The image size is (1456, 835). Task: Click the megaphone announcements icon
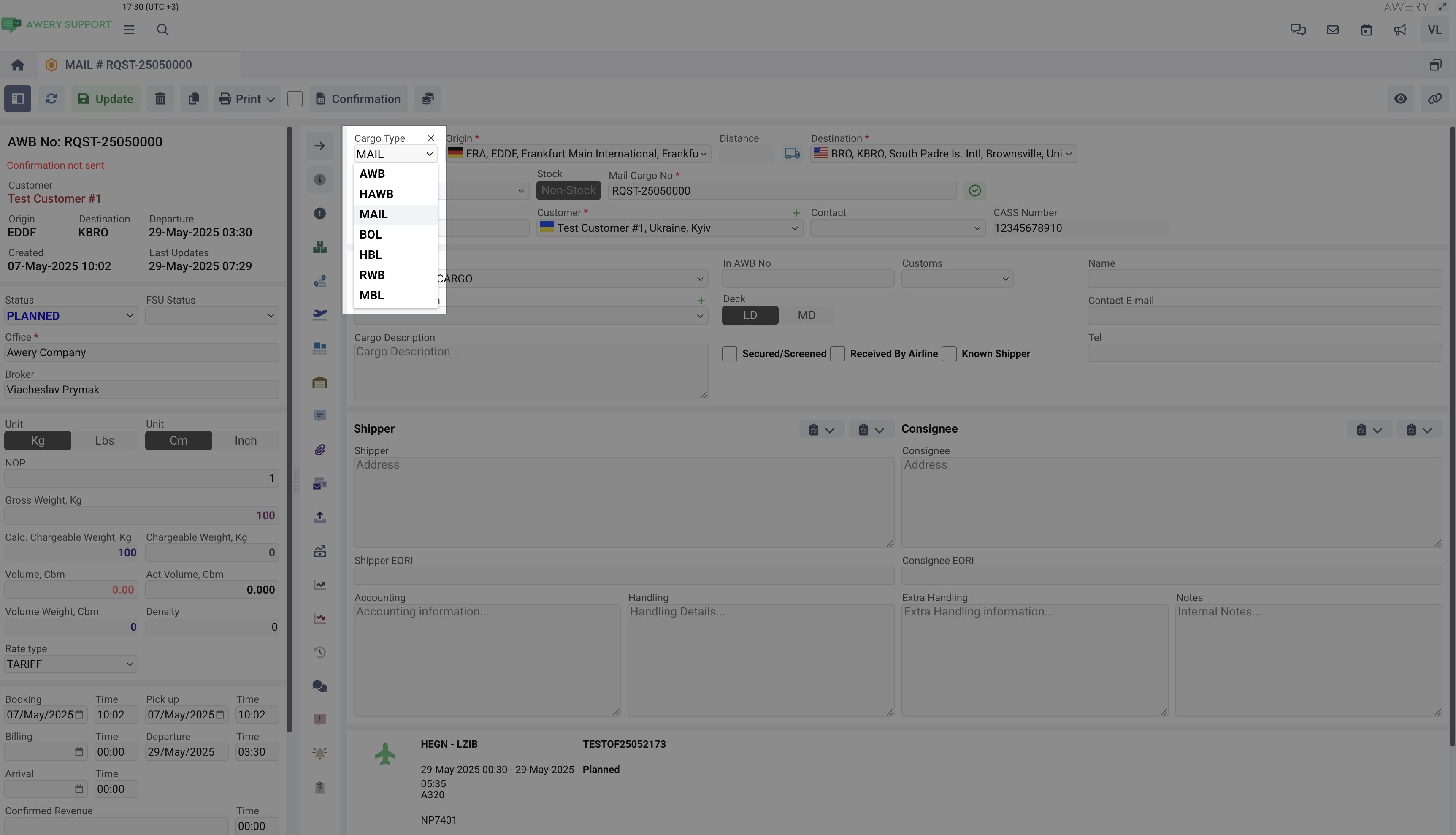click(1400, 30)
